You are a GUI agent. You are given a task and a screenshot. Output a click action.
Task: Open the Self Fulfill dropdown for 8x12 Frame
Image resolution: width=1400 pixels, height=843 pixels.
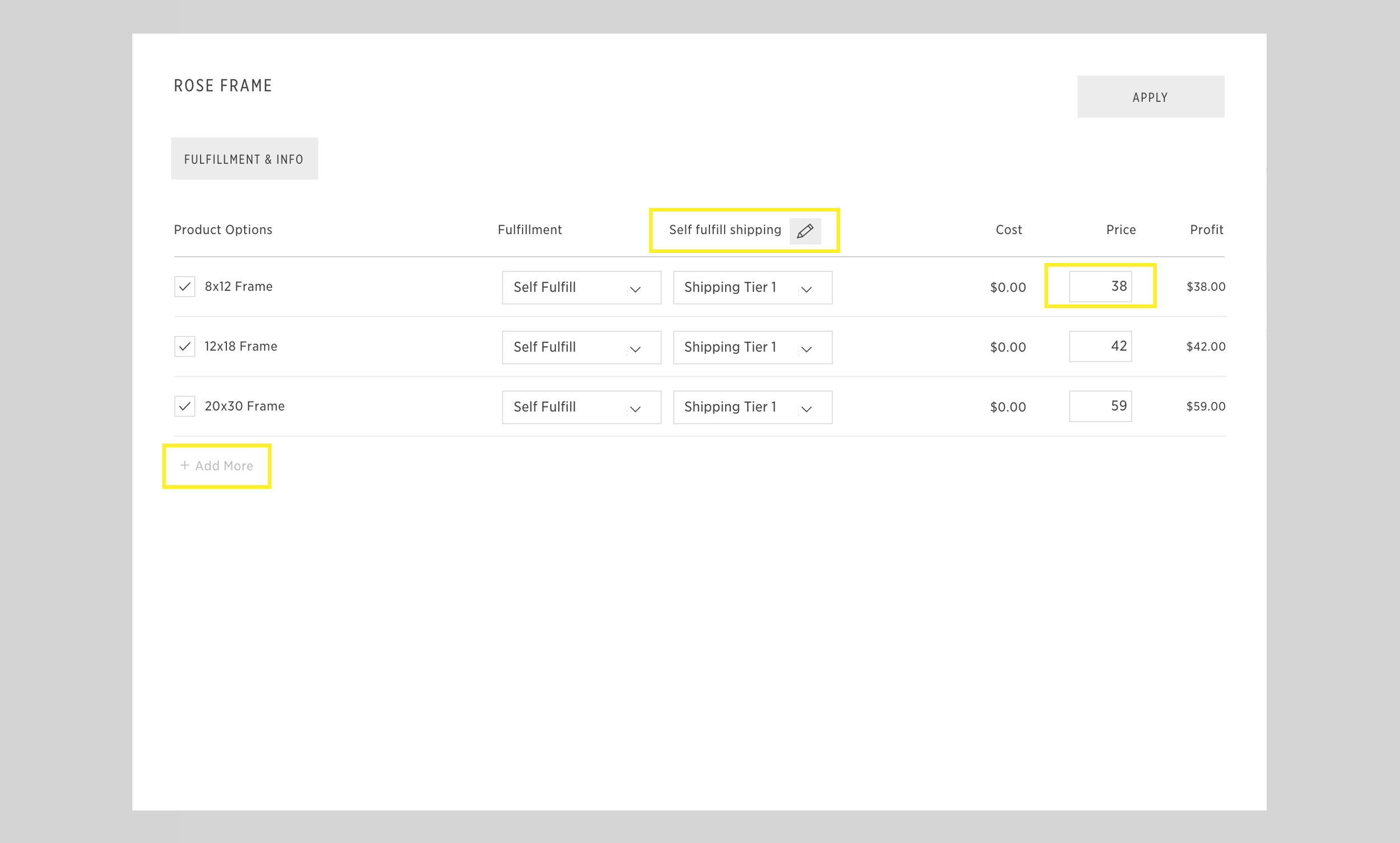tap(581, 288)
